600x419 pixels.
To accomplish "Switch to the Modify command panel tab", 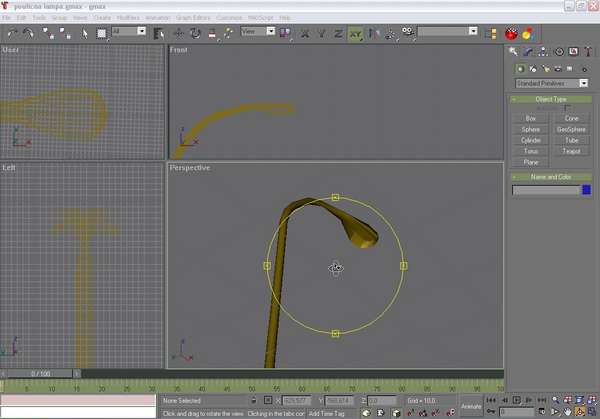I will [x=528, y=51].
